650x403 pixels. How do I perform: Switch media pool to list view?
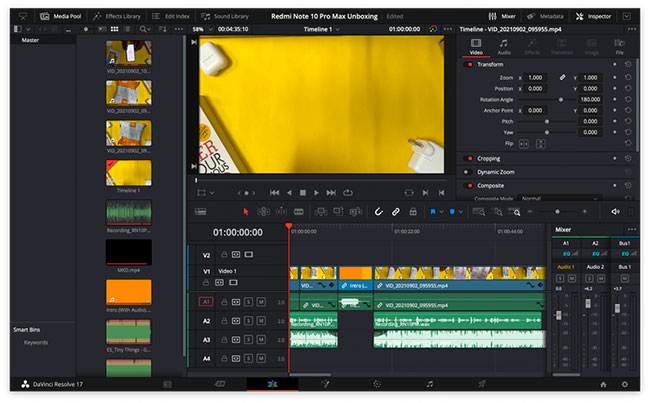tap(128, 29)
